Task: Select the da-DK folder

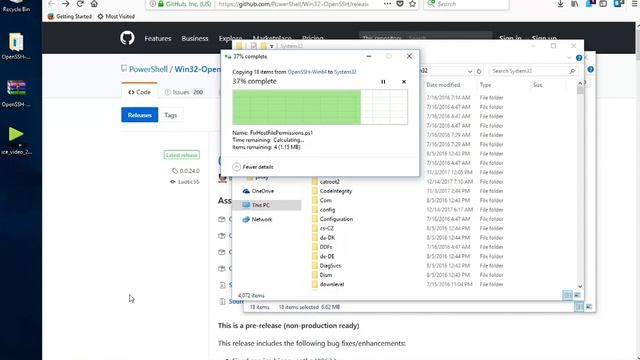Action: tap(323, 238)
